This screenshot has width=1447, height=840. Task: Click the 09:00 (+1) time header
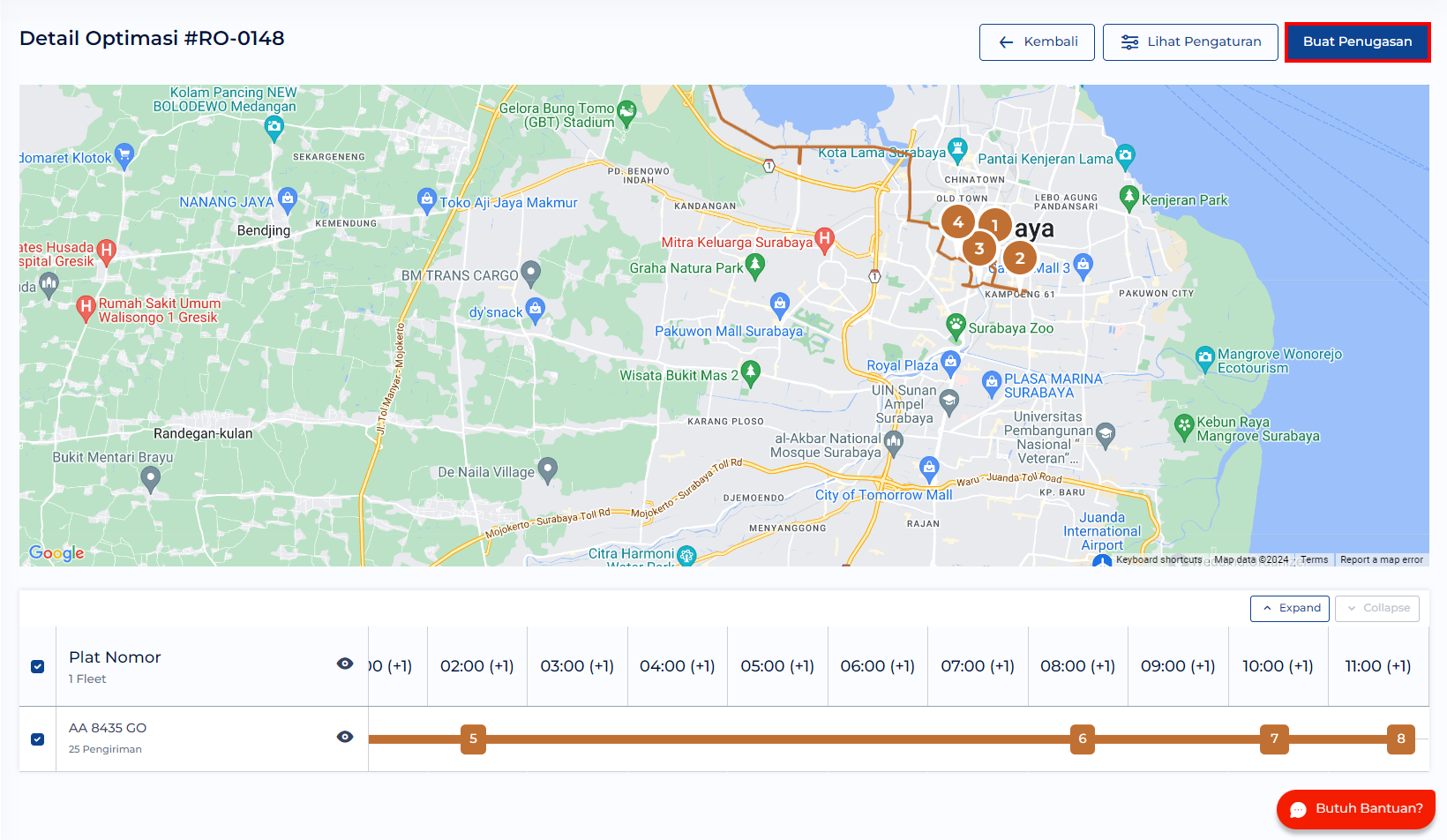coord(1178,666)
